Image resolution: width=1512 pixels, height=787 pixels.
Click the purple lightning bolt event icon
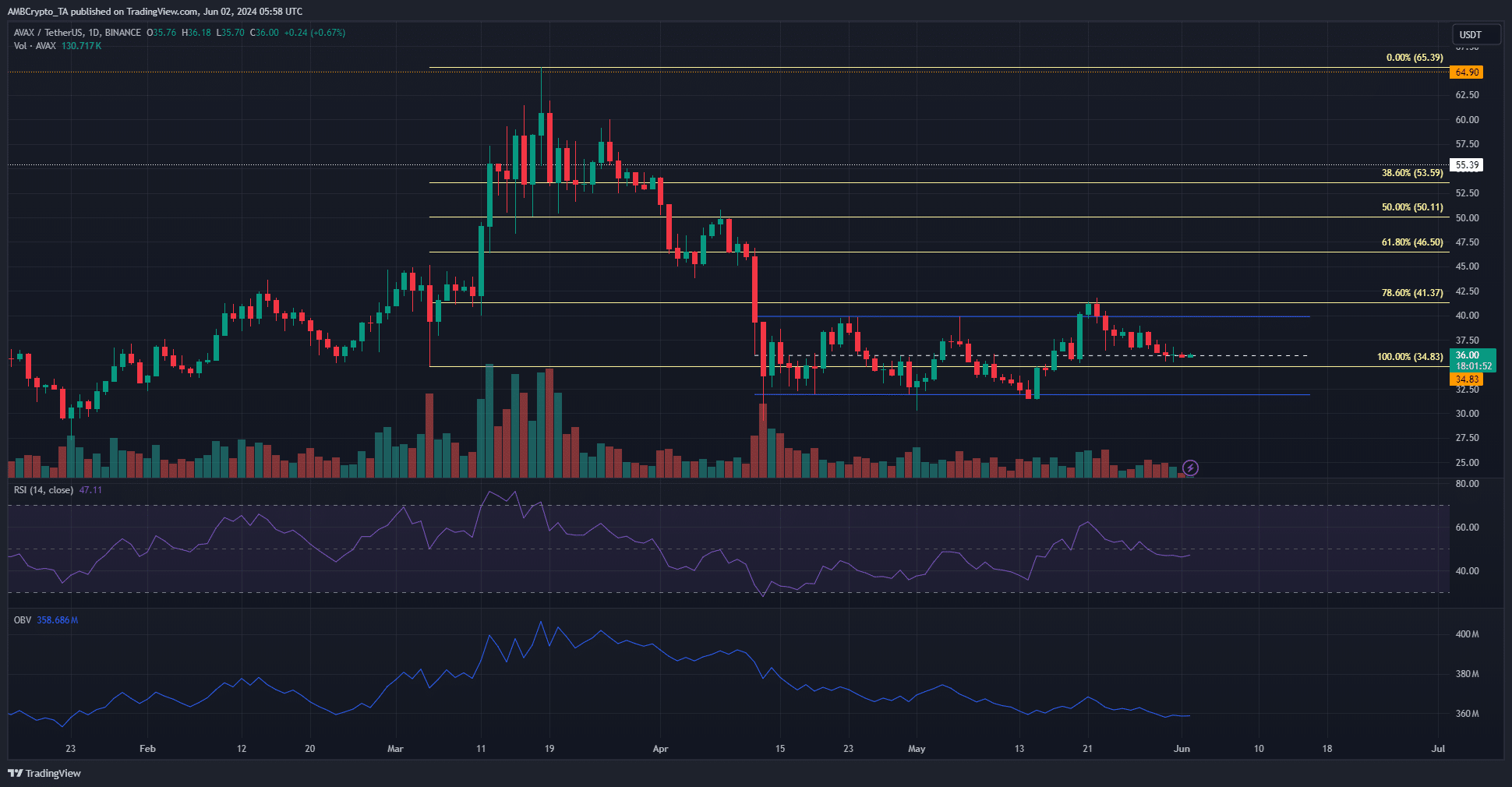[x=1190, y=468]
